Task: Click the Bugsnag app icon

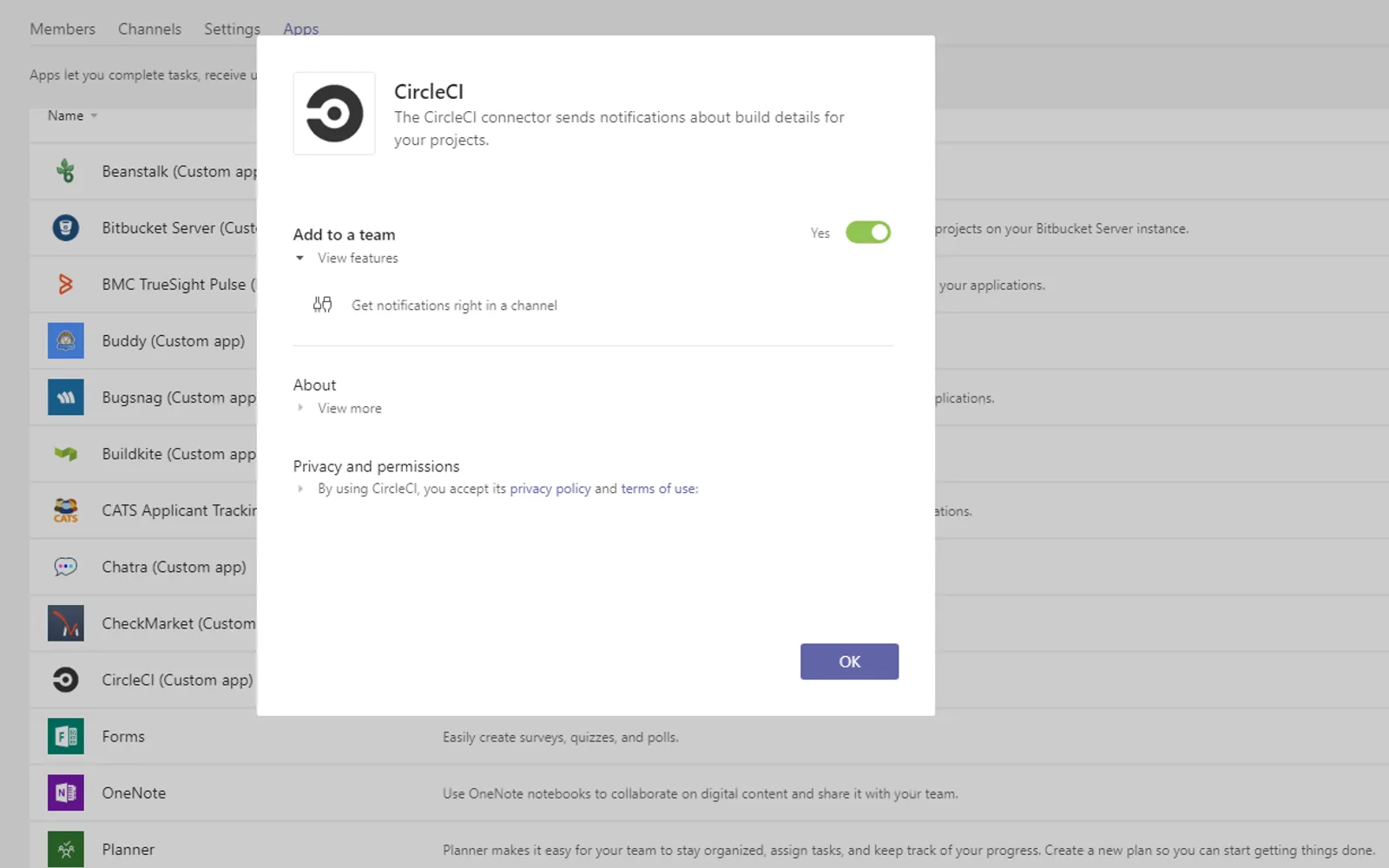Action: click(x=66, y=397)
